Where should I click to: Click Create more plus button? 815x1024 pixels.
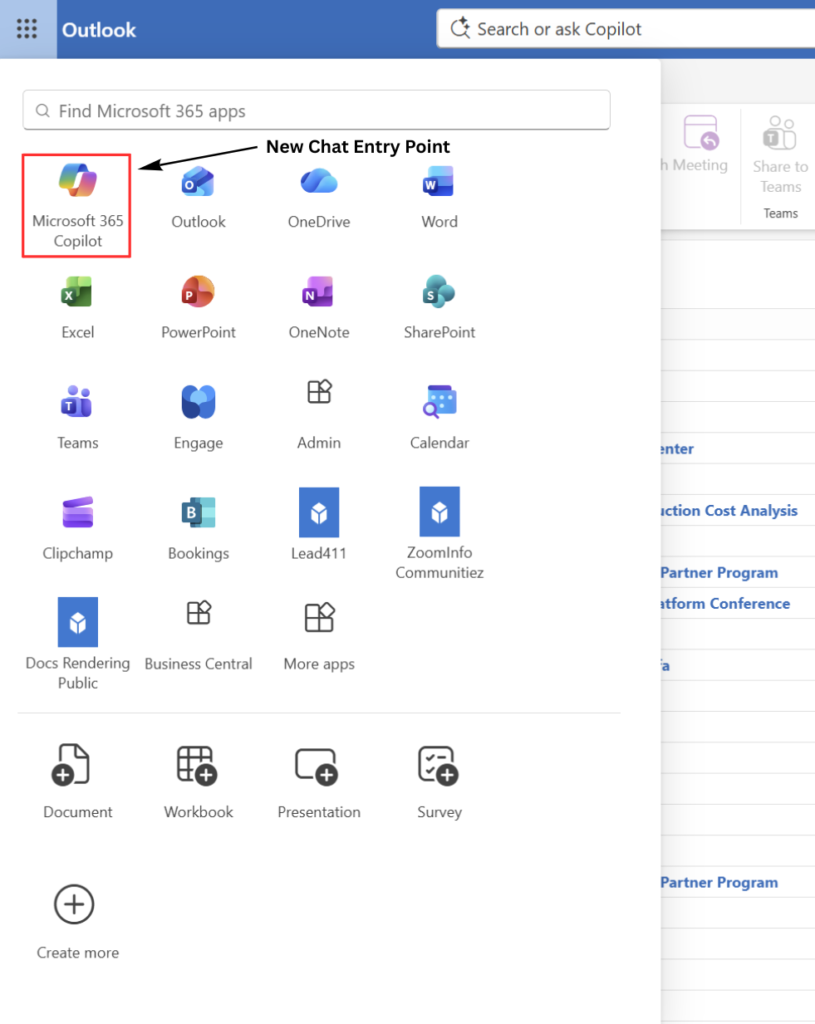(74, 904)
